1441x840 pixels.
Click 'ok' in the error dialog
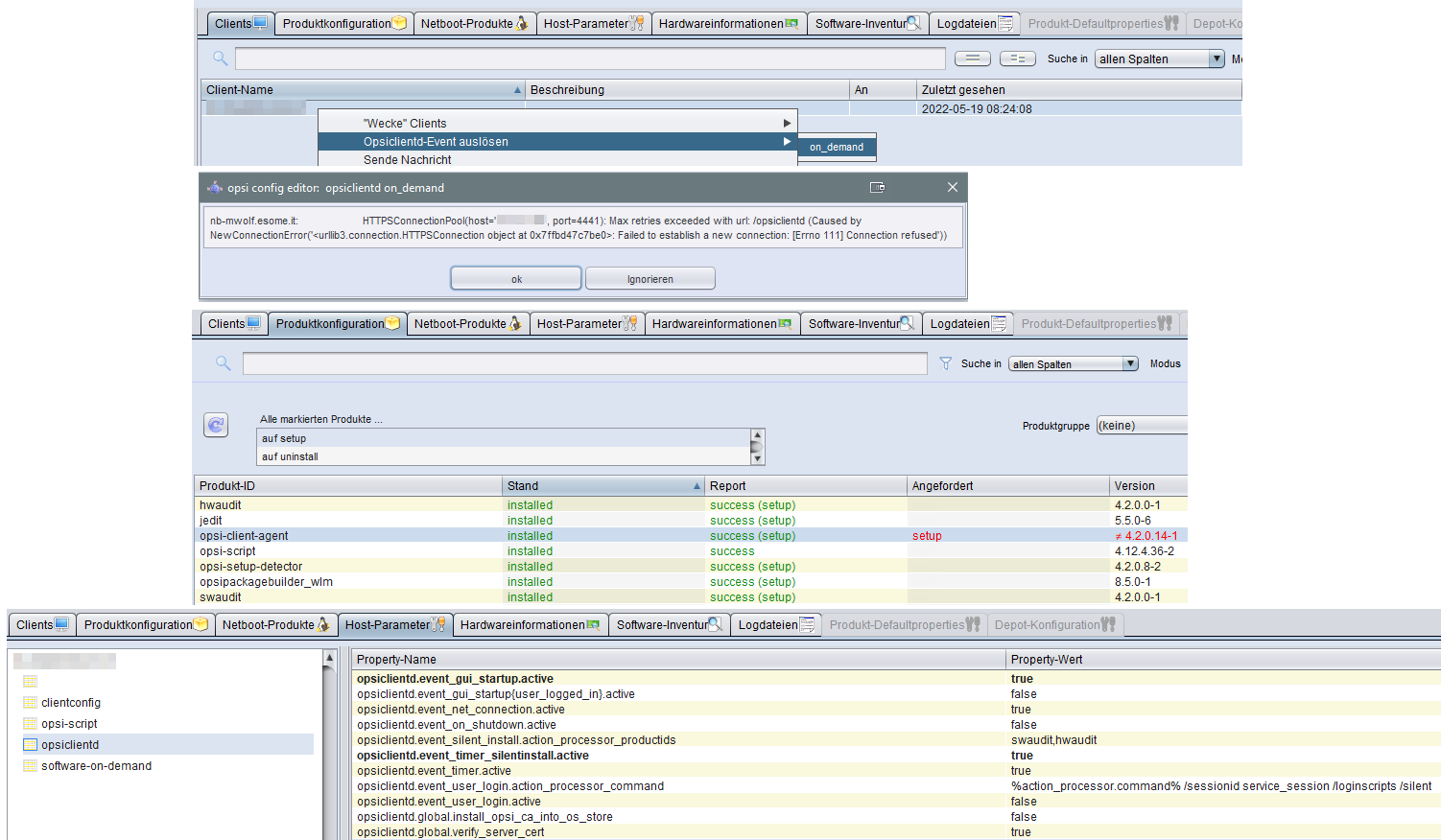[x=516, y=278]
